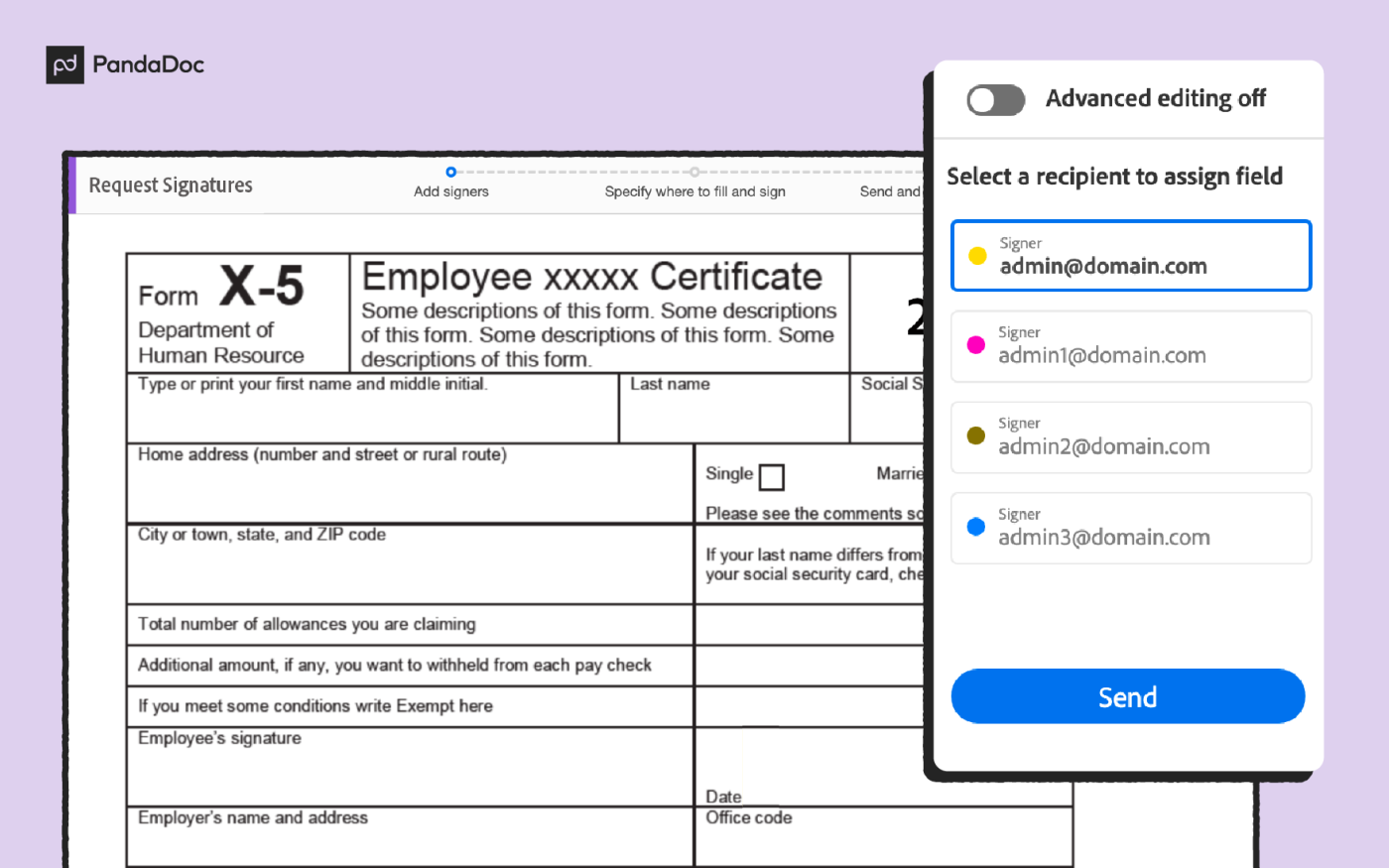The image size is (1389, 868).
Task: Select signer admin1@domain.com
Action: [x=1130, y=346]
